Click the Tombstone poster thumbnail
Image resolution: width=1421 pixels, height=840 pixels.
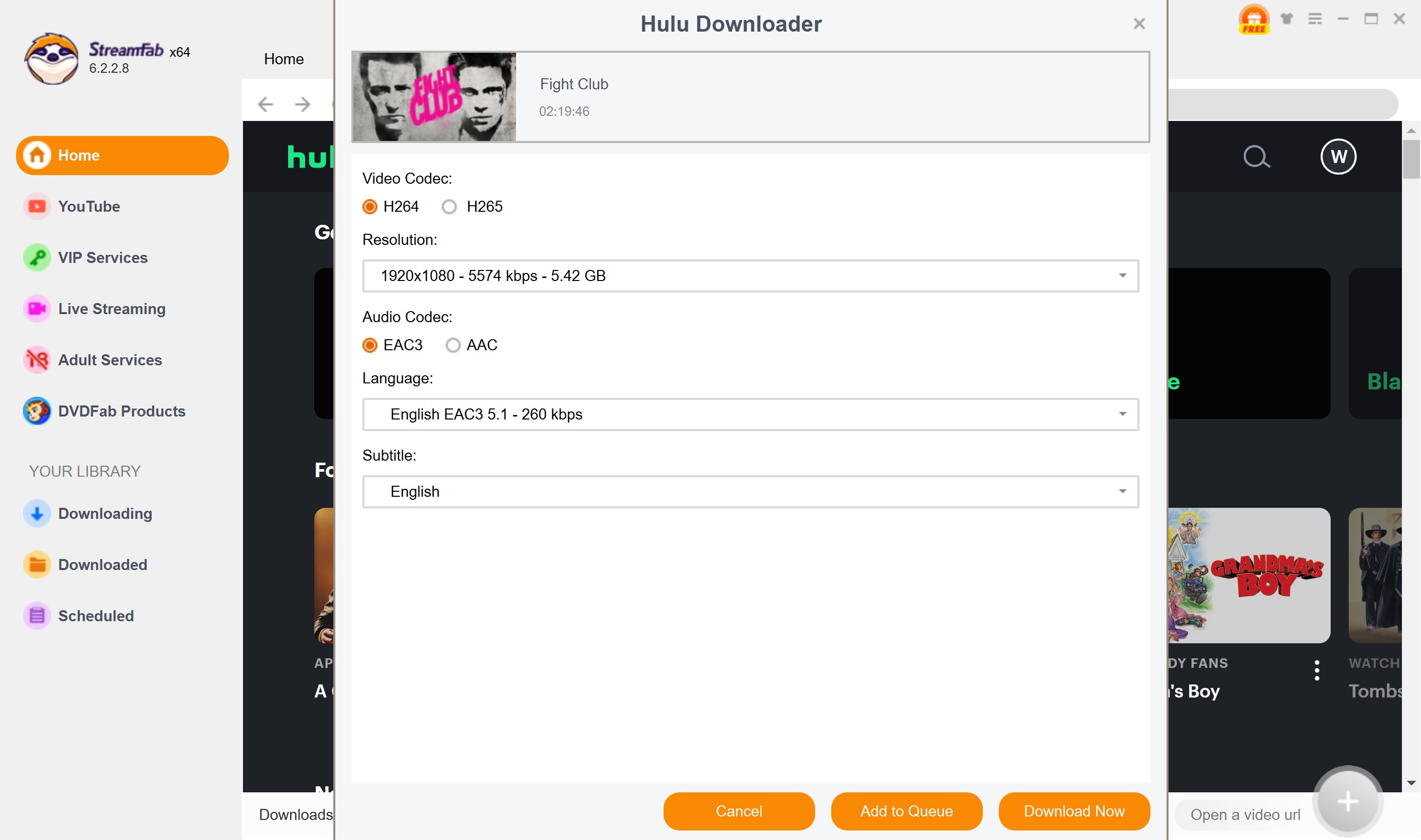tap(1375, 575)
